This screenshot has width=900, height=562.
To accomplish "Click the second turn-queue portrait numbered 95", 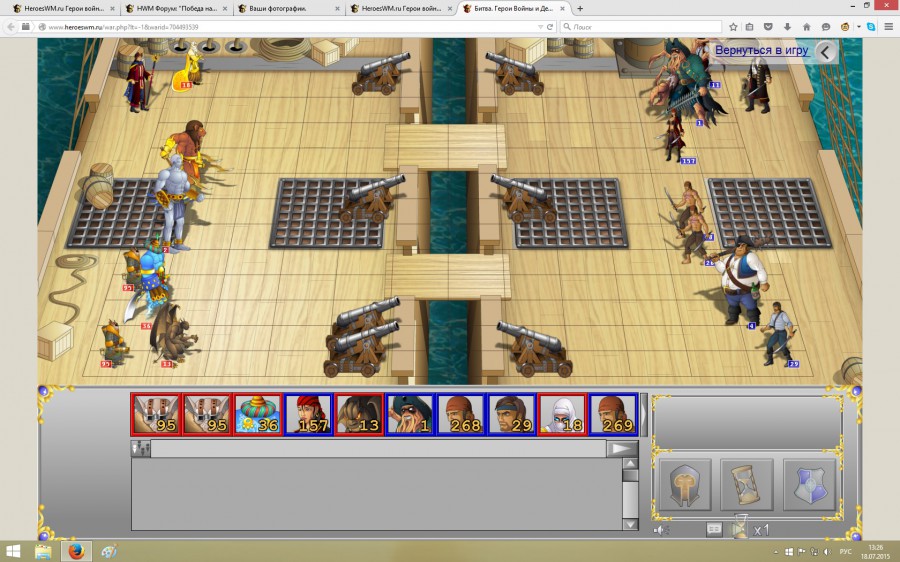I will click(x=207, y=414).
